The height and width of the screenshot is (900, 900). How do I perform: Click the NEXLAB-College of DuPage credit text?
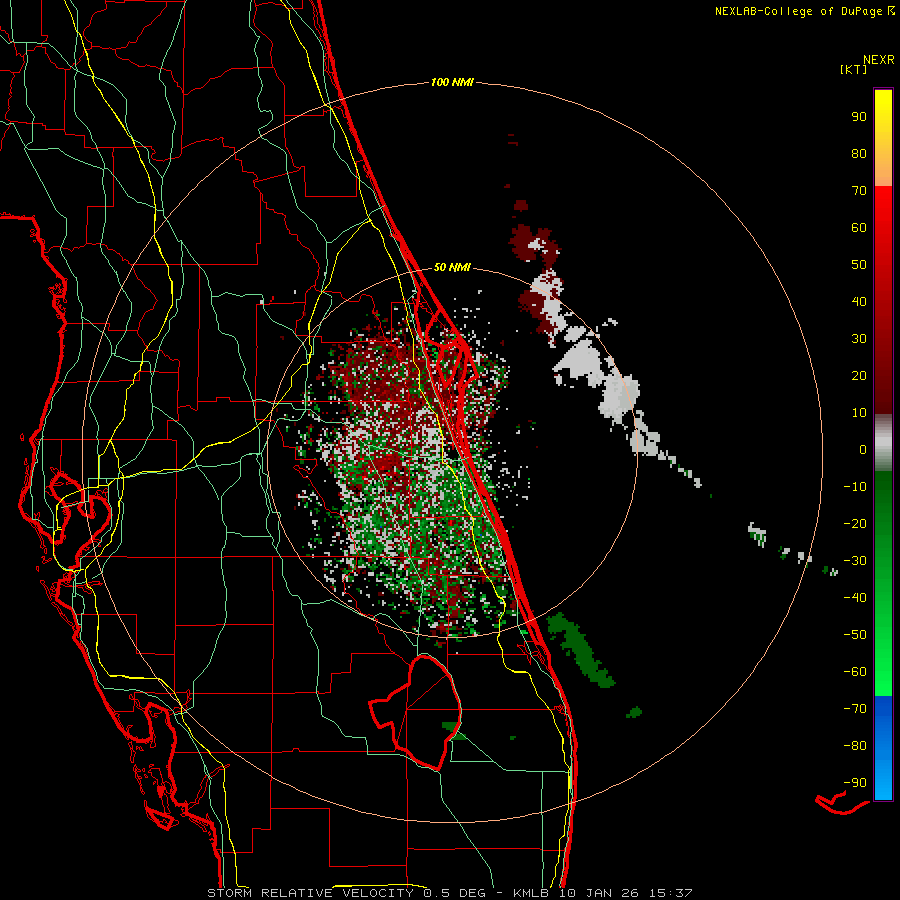pos(799,11)
